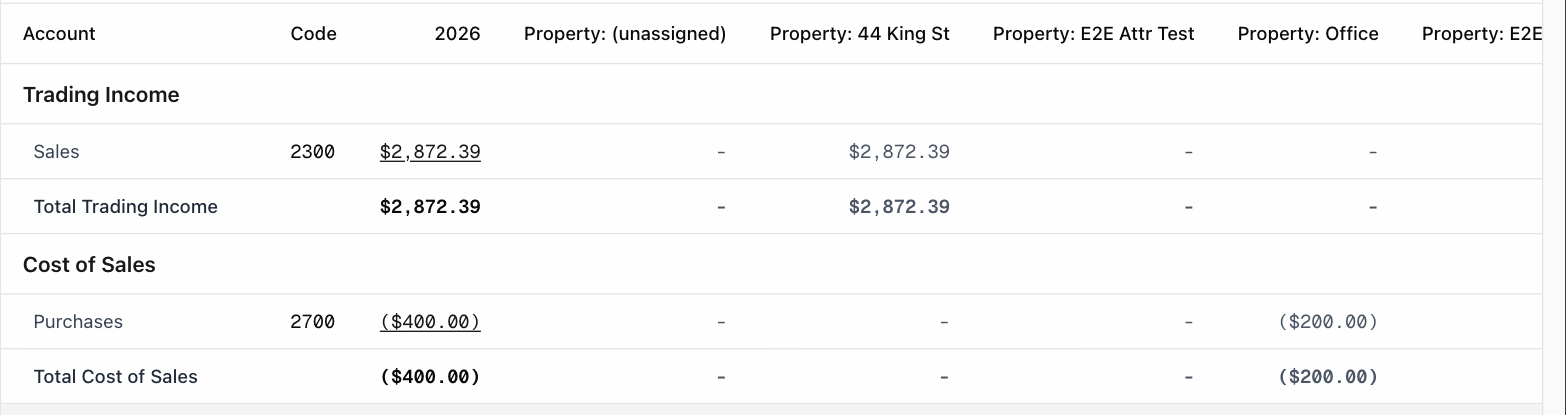
Task: Click the Account column header
Action: tap(59, 34)
